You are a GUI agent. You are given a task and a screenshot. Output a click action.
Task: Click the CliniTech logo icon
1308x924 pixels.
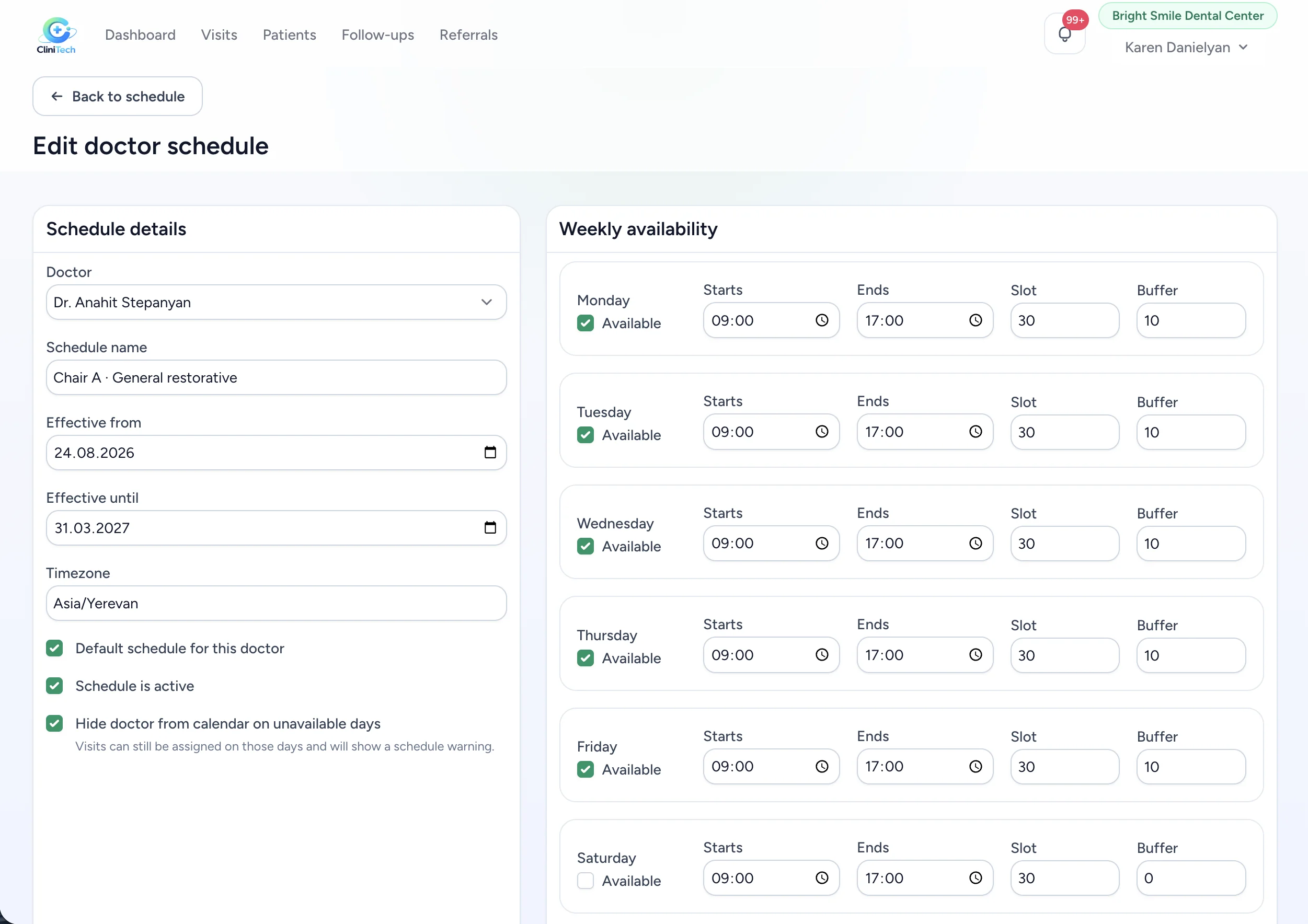(x=56, y=36)
